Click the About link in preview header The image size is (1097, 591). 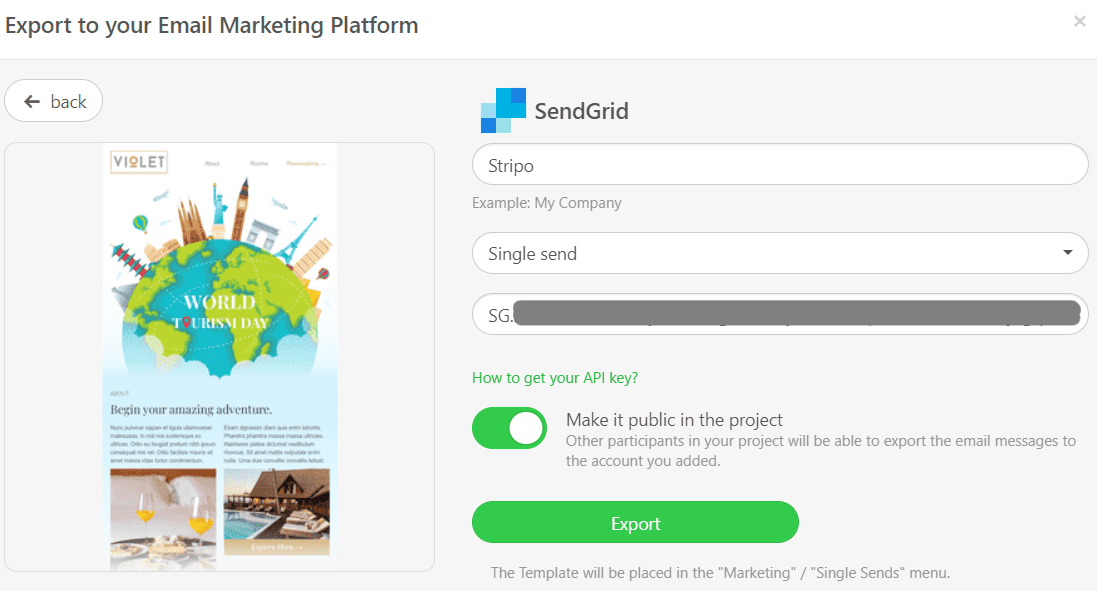point(212,164)
